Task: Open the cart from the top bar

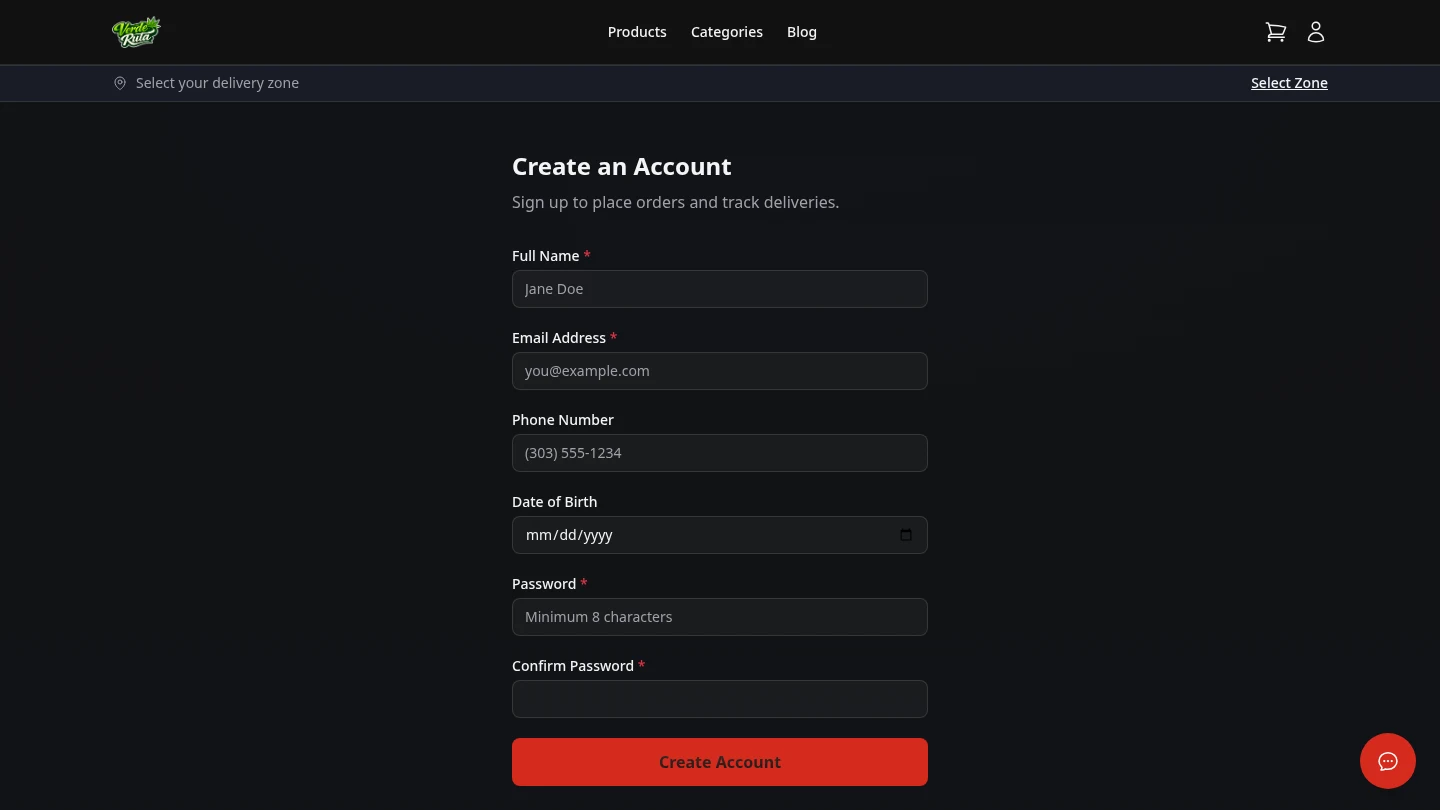Action: click(1276, 32)
